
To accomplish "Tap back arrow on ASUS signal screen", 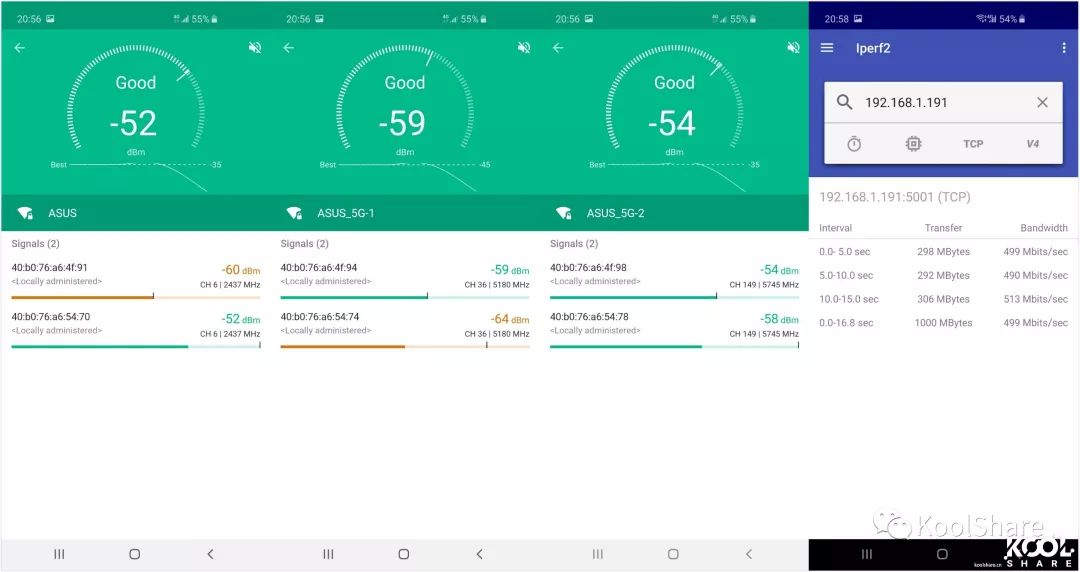I will tap(20, 48).
